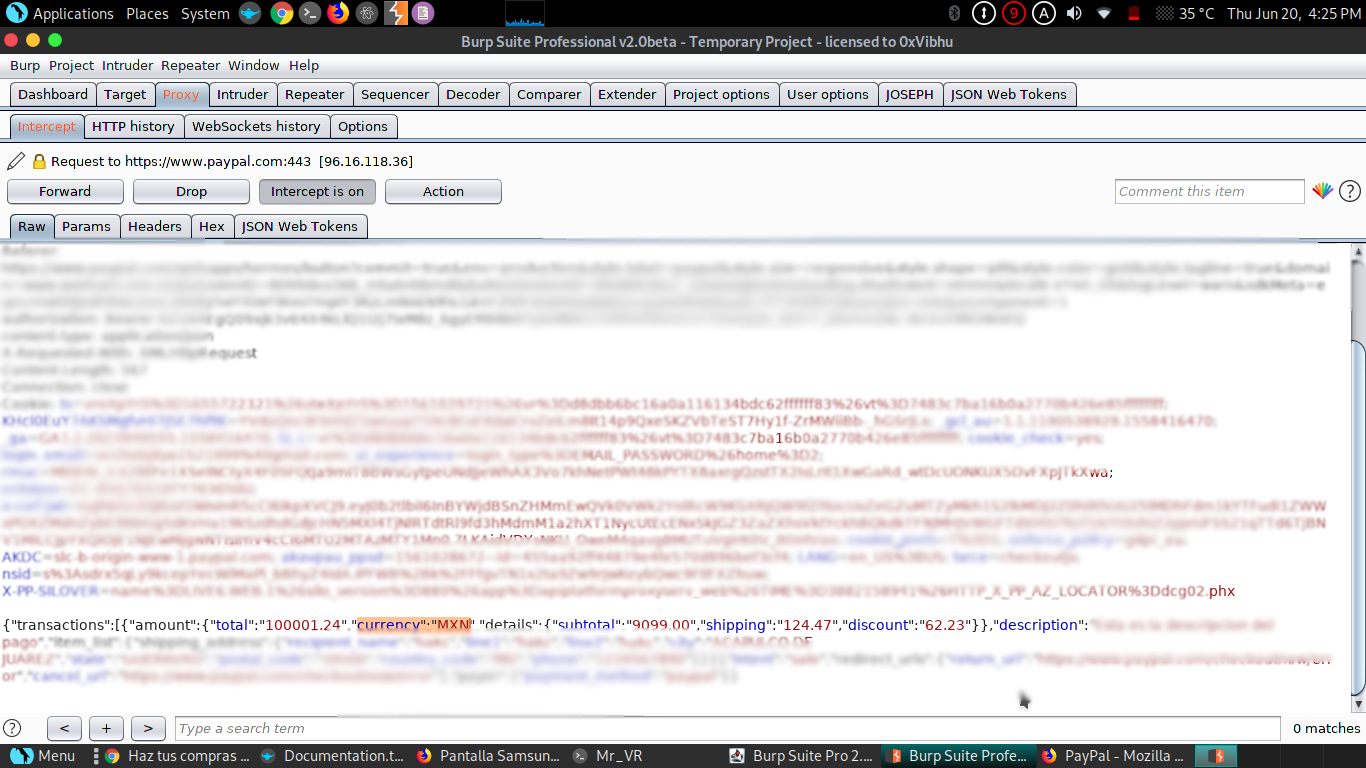Click the Comment this item field
This screenshot has width=1366, height=768.
tap(1210, 191)
